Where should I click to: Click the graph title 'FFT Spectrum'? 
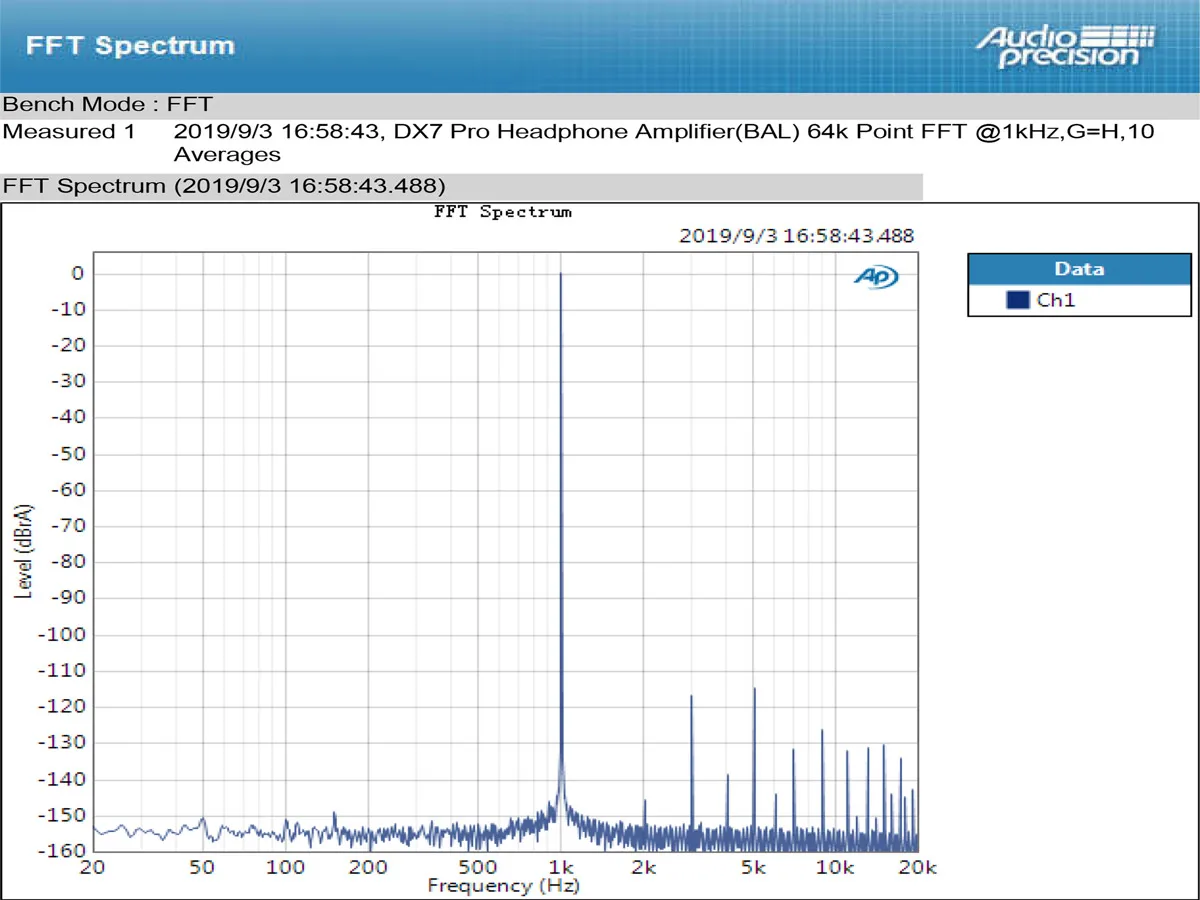click(x=503, y=212)
